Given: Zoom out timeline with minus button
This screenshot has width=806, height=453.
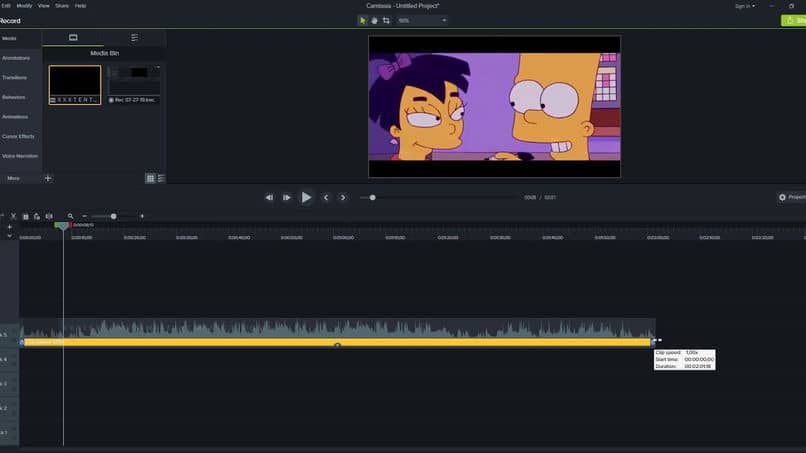Looking at the screenshot, I should click(85, 216).
